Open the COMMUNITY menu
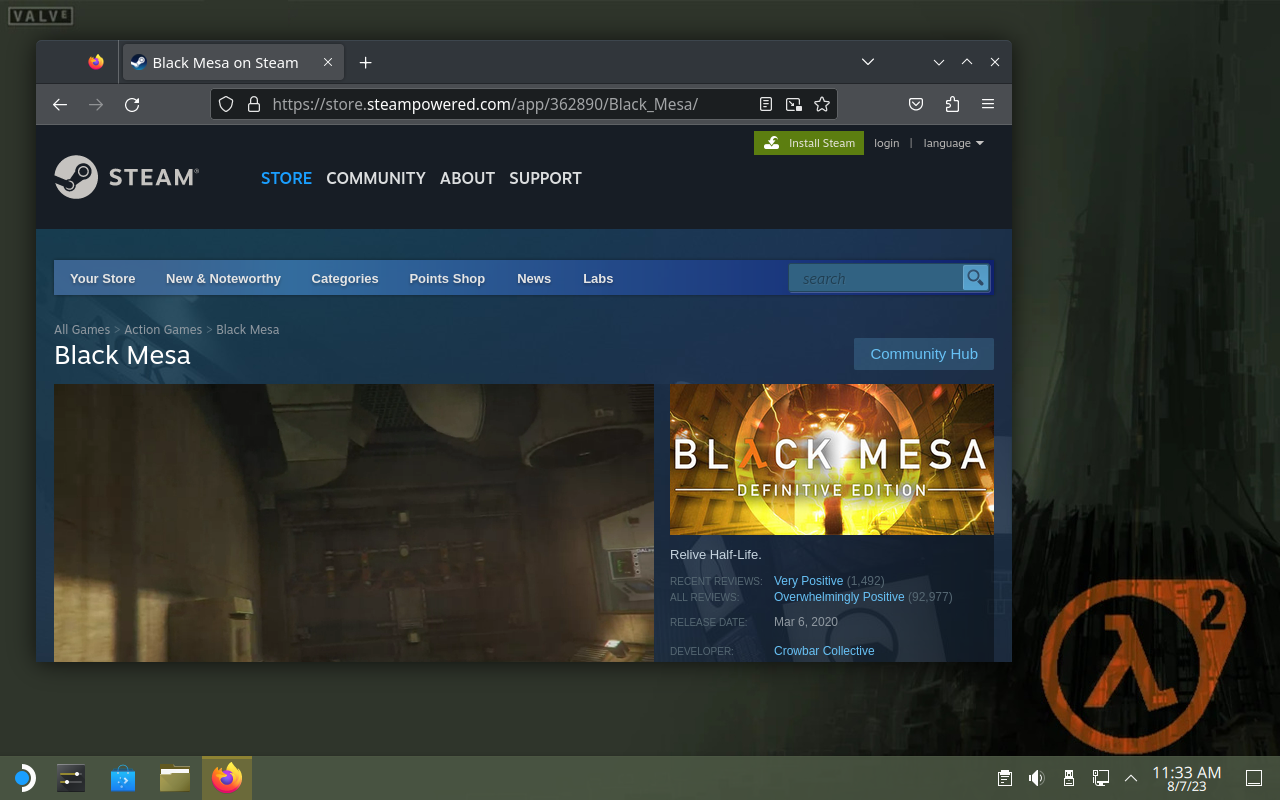The height and width of the screenshot is (800, 1280). (x=376, y=178)
